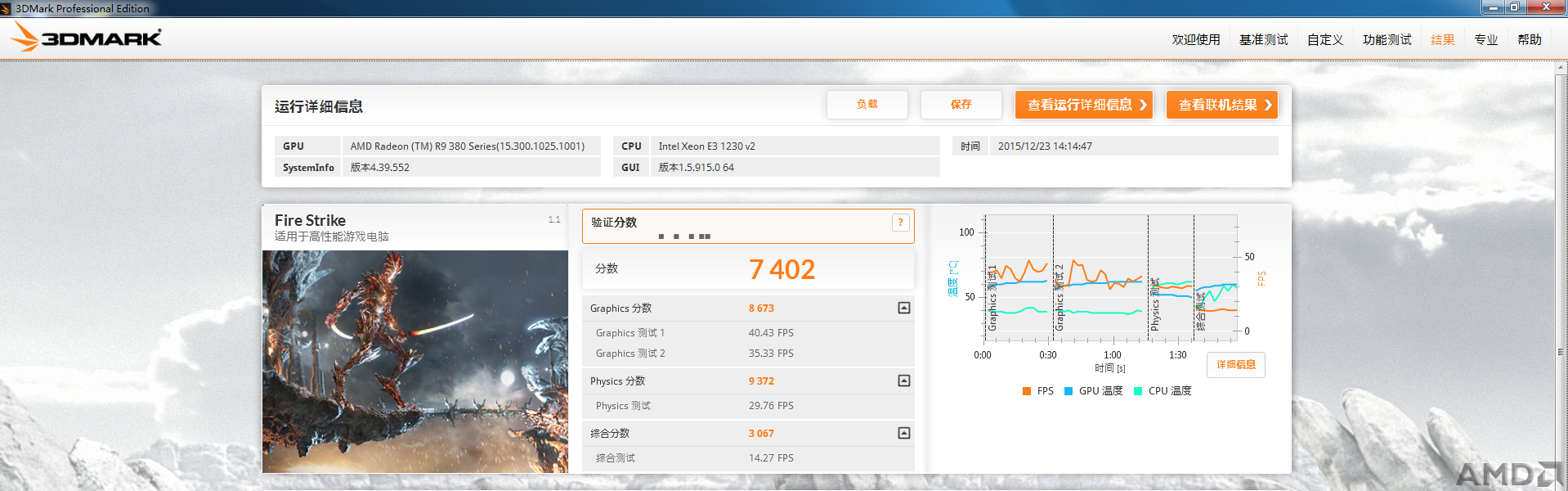Click the Graphics 测试 1 row label
Viewport: 1568px width, 491px height.
pos(630,333)
